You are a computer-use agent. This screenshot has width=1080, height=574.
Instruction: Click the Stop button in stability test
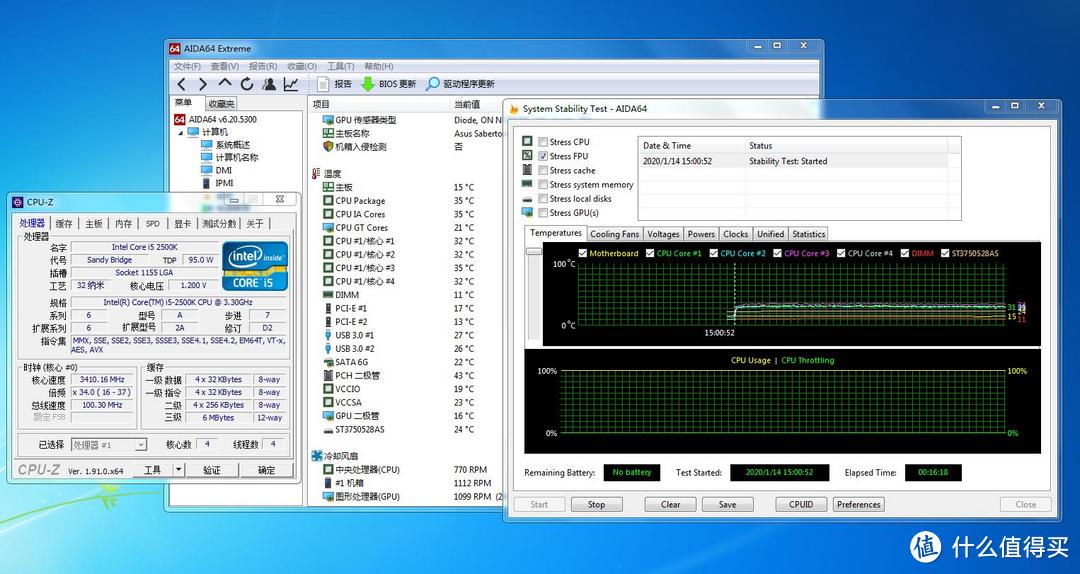(596, 504)
